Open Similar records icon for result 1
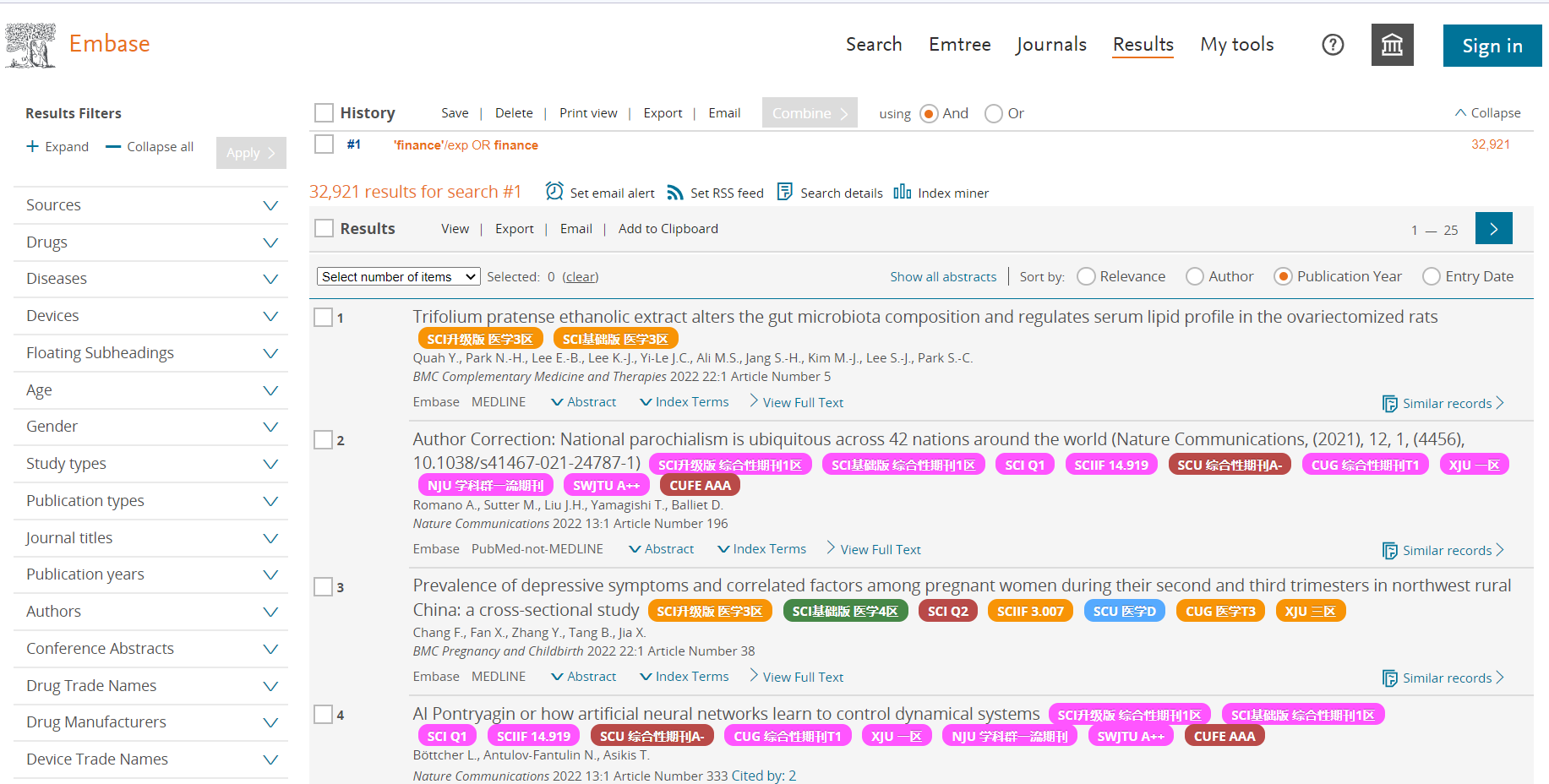1549x784 pixels. click(x=1389, y=404)
